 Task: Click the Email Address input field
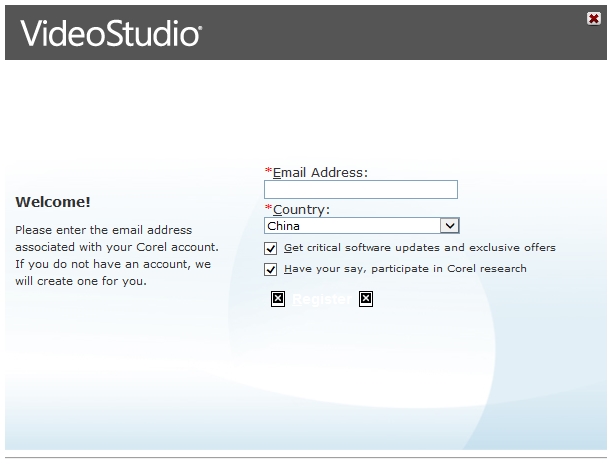361,189
